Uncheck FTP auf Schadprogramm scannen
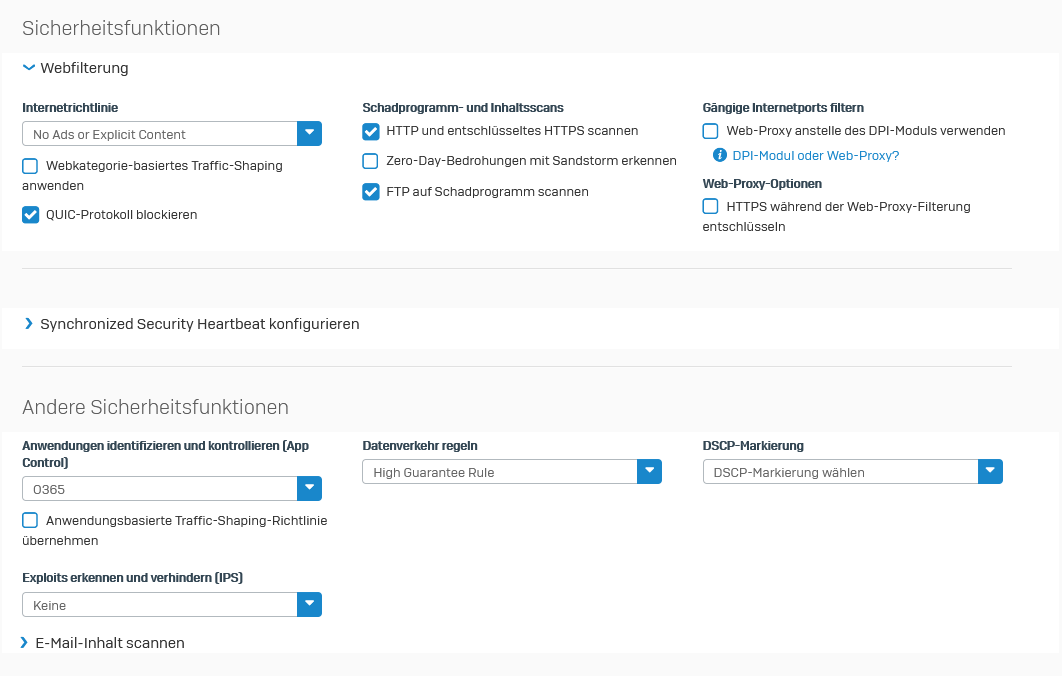The width and height of the screenshot is (1062, 676). click(370, 192)
